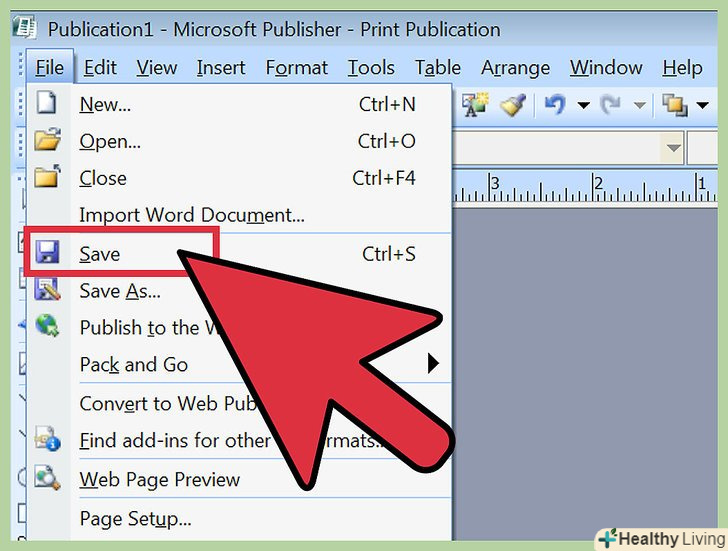Choose Close in the File menu
The height and width of the screenshot is (551, 728).
click(239, 178)
